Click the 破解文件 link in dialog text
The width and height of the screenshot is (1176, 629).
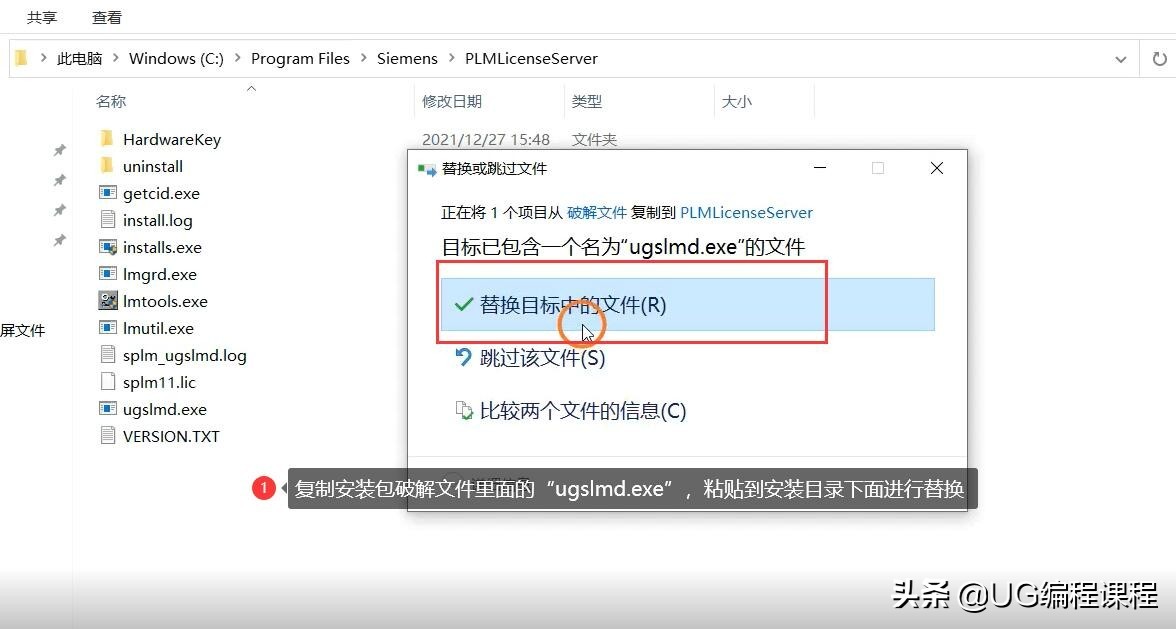coord(597,212)
